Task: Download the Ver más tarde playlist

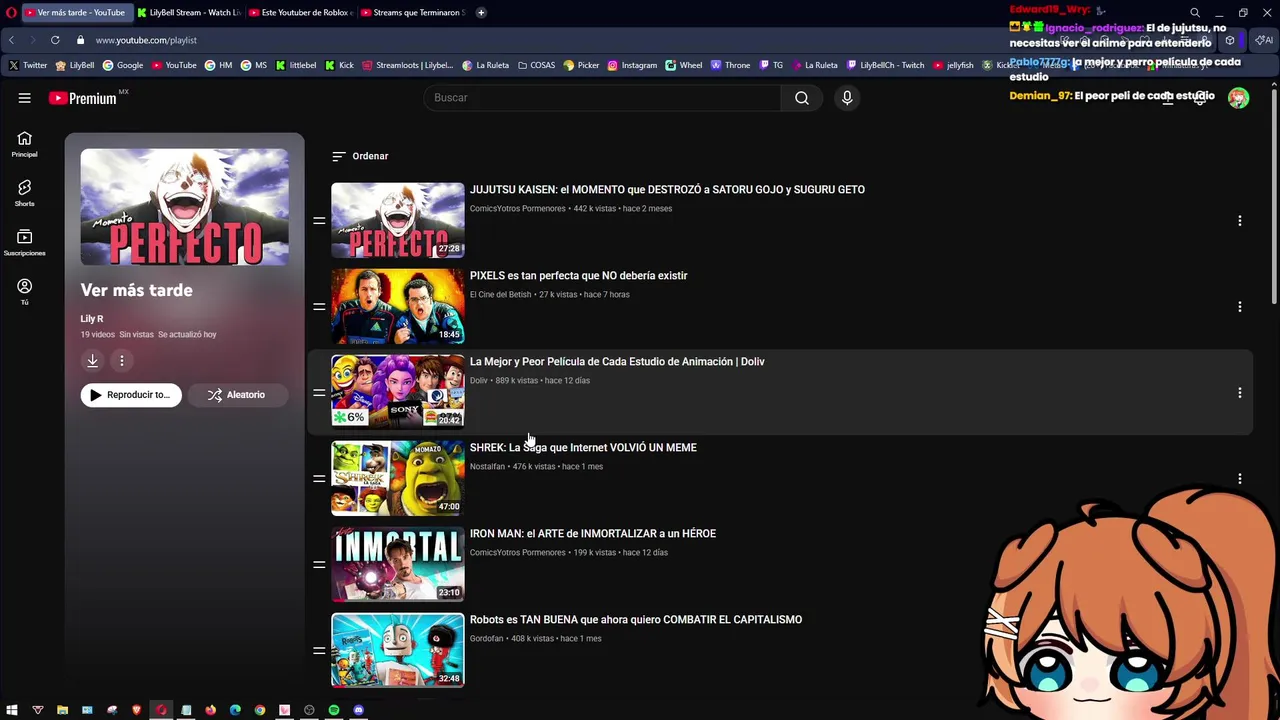Action: (92, 361)
